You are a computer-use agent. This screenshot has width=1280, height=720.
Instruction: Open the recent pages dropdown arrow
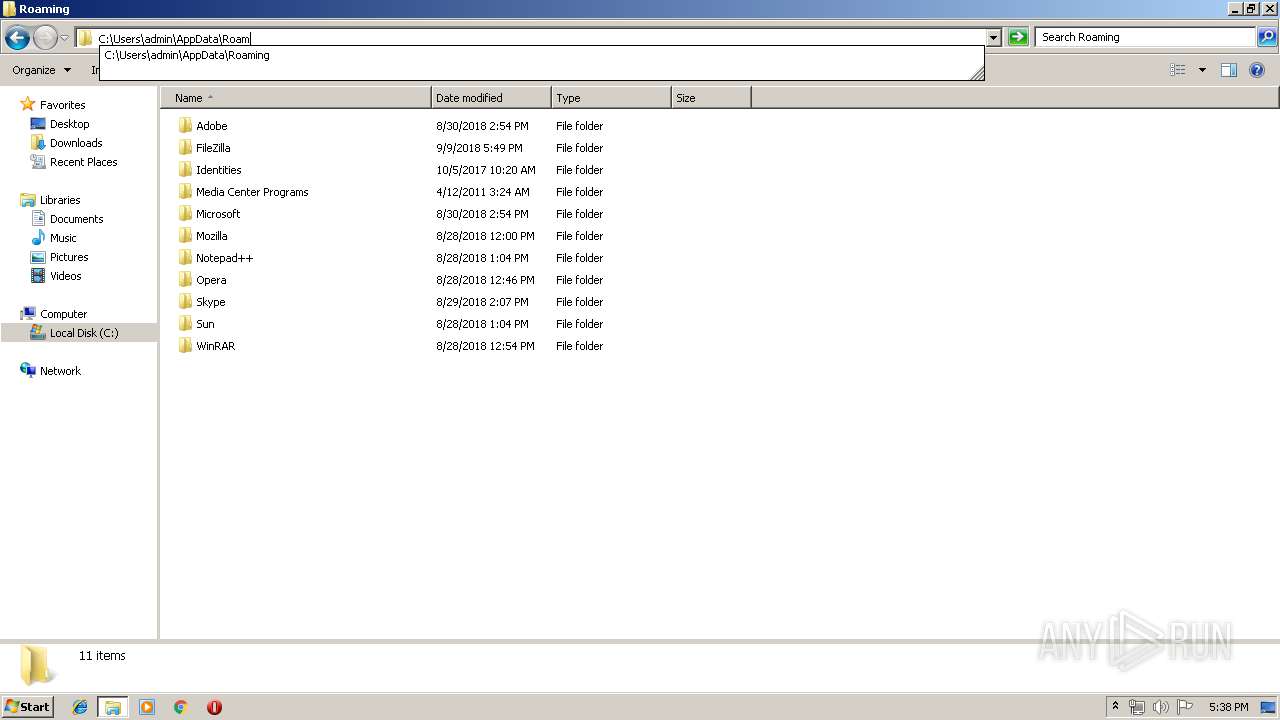click(64, 38)
